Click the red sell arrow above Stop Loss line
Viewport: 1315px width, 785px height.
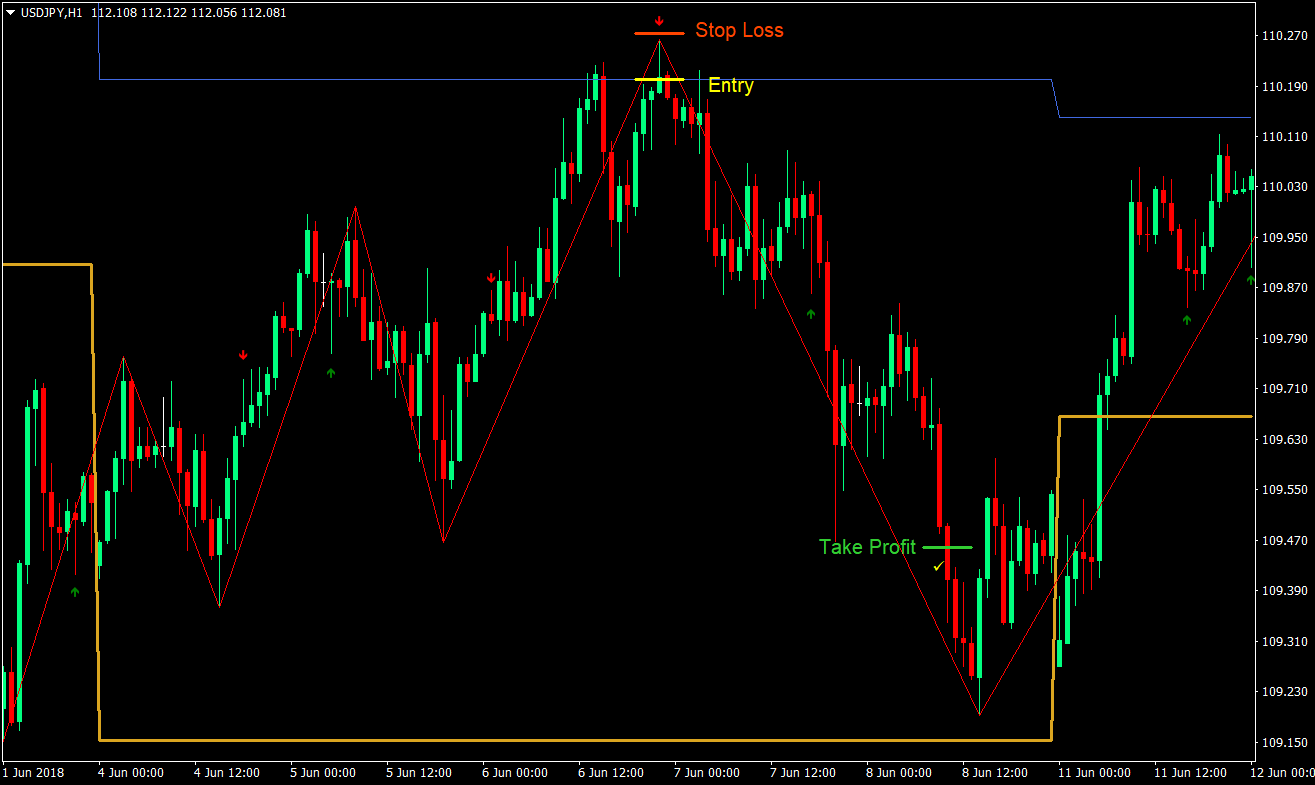(659, 21)
